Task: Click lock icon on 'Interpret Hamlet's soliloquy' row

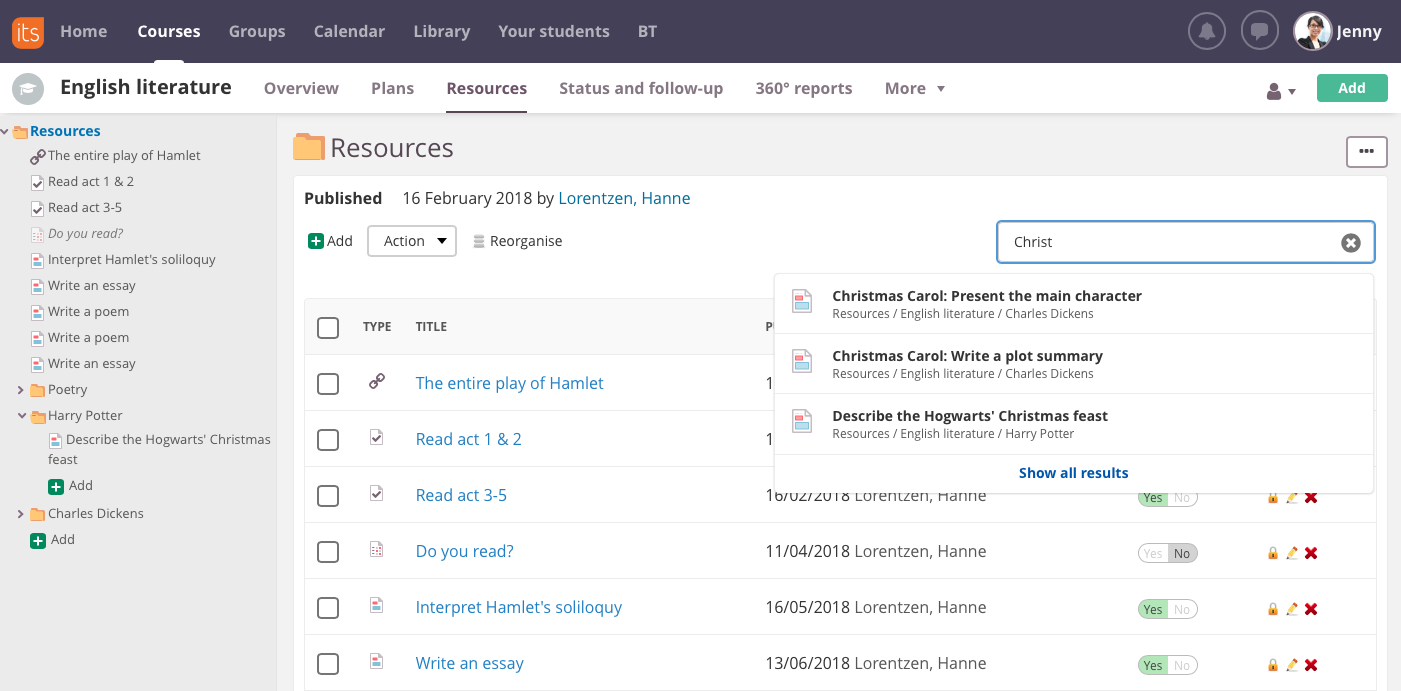Action: click(x=1273, y=609)
